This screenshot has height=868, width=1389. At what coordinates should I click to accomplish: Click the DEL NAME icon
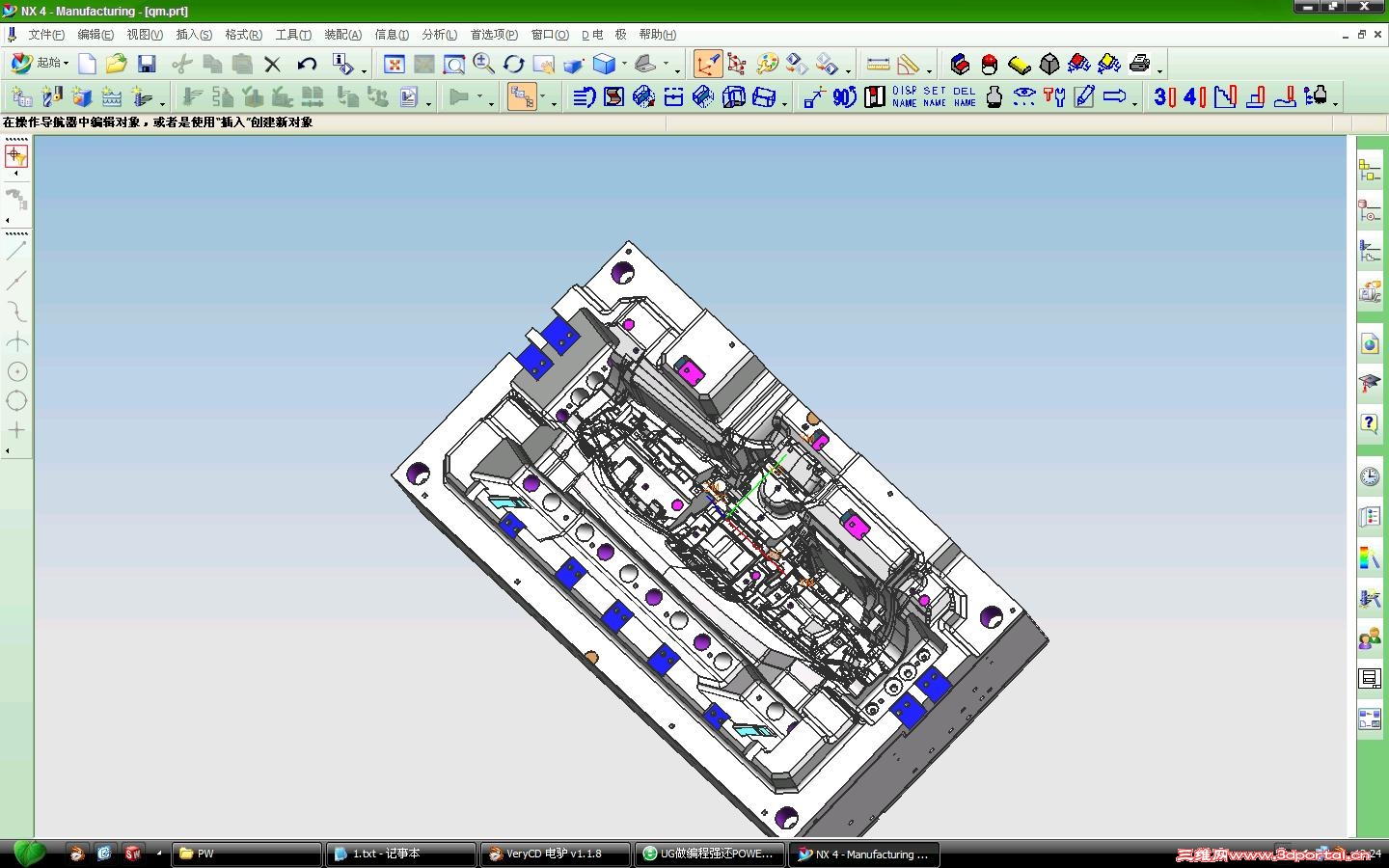pos(965,96)
